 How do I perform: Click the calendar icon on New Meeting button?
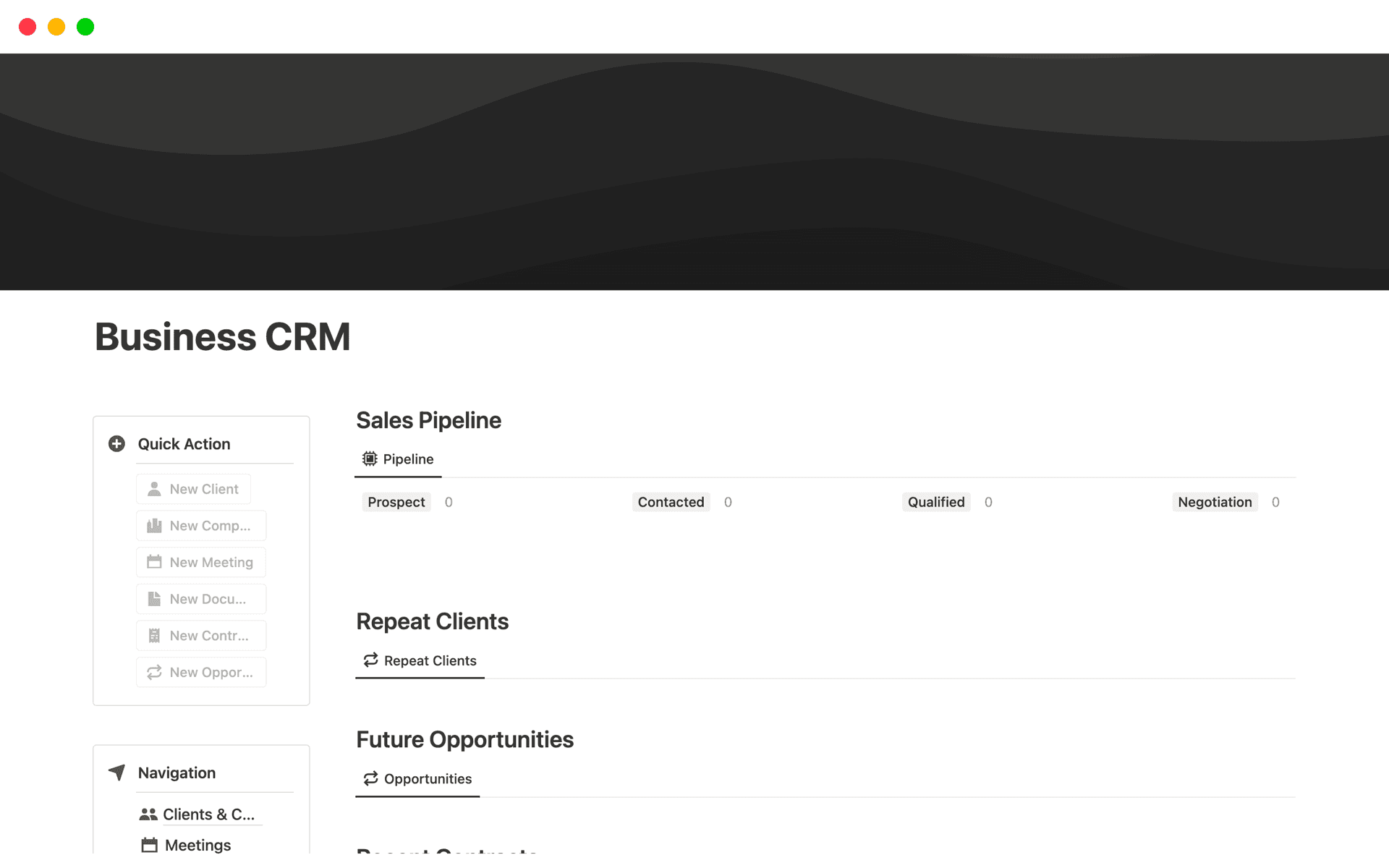[154, 562]
